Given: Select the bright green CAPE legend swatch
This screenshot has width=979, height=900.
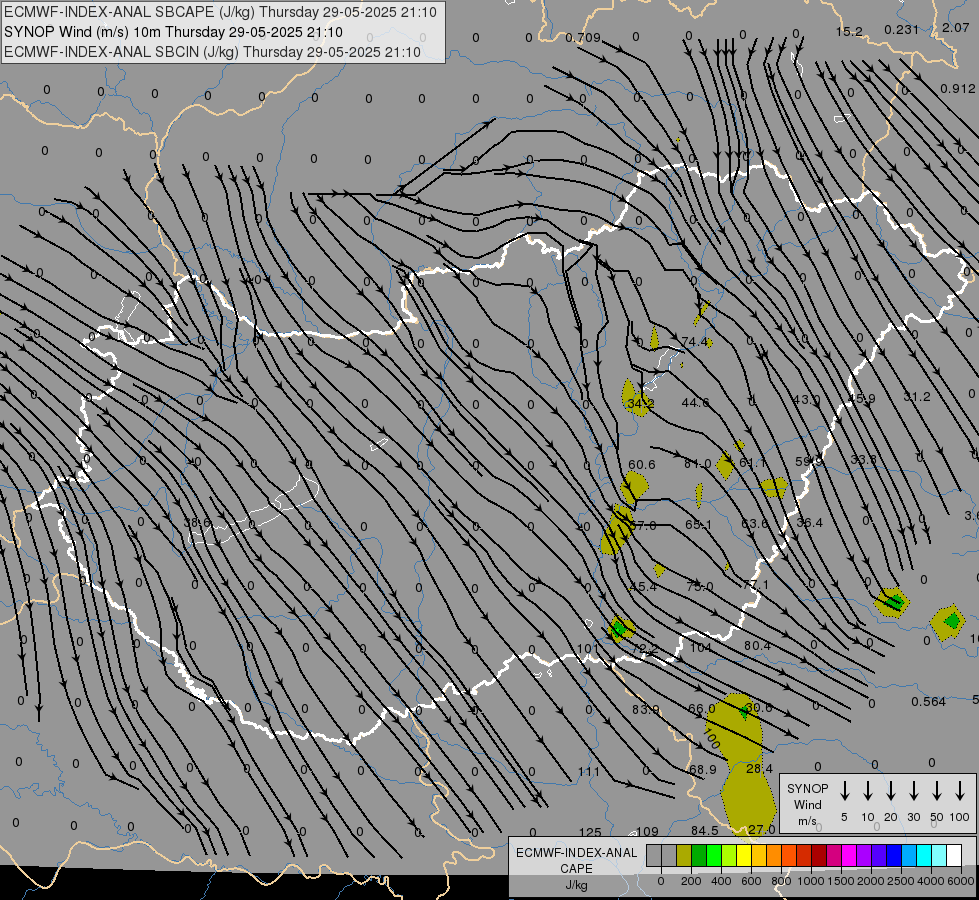Looking at the screenshot, I should tap(714, 856).
